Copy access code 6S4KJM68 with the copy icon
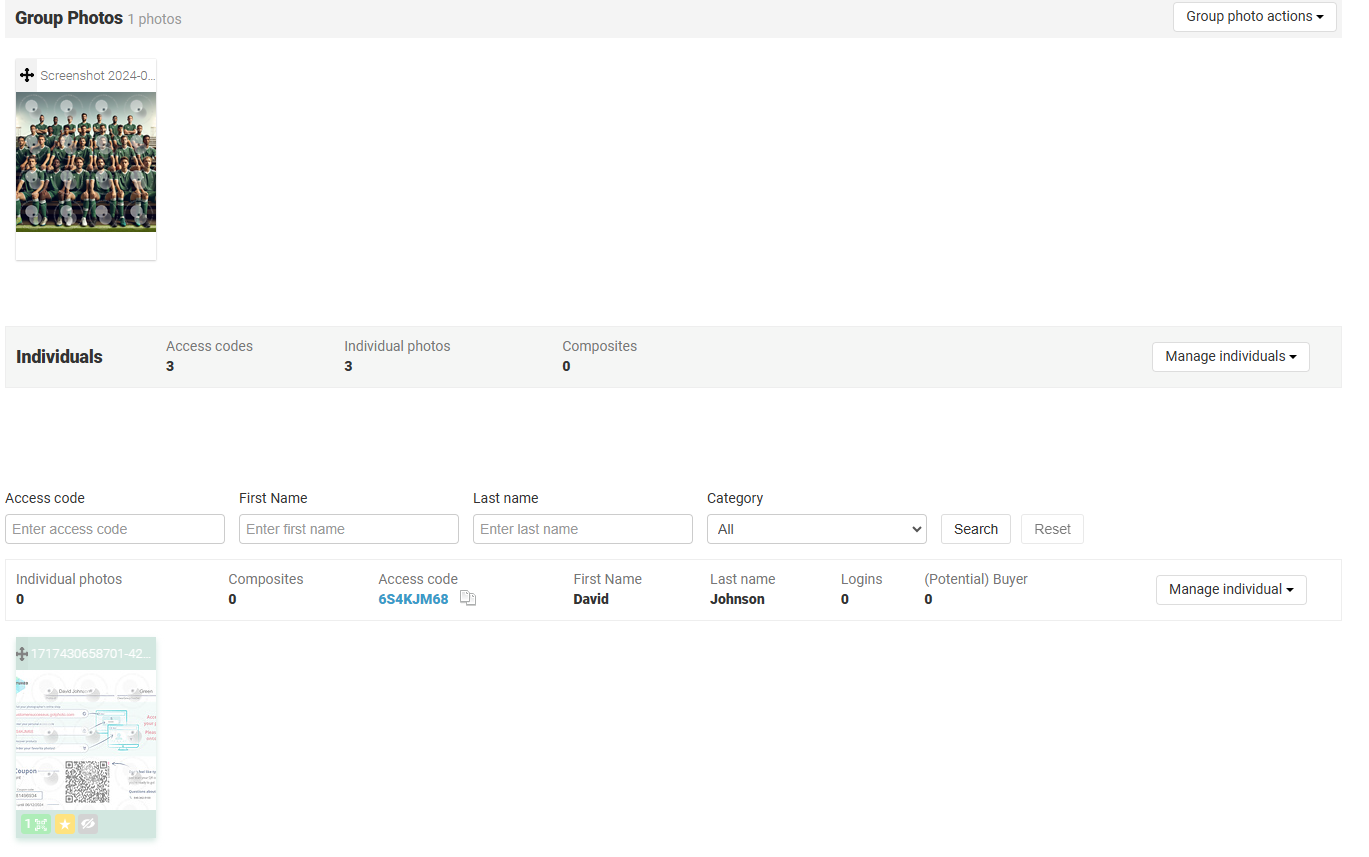Screen dimensions: 1369x857 [468, 598]
